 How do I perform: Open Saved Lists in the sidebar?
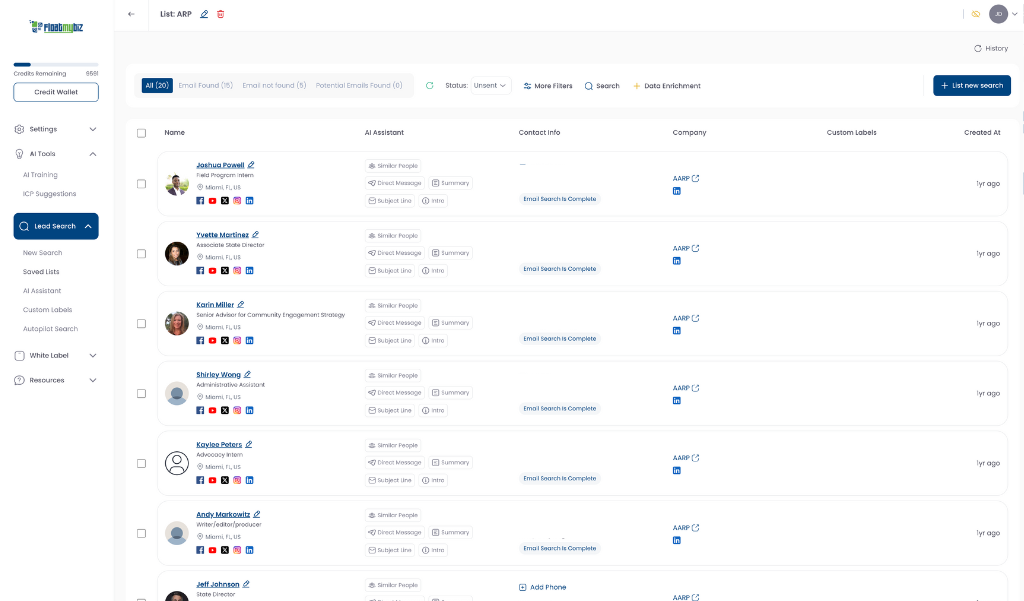(x=41, y=272)
